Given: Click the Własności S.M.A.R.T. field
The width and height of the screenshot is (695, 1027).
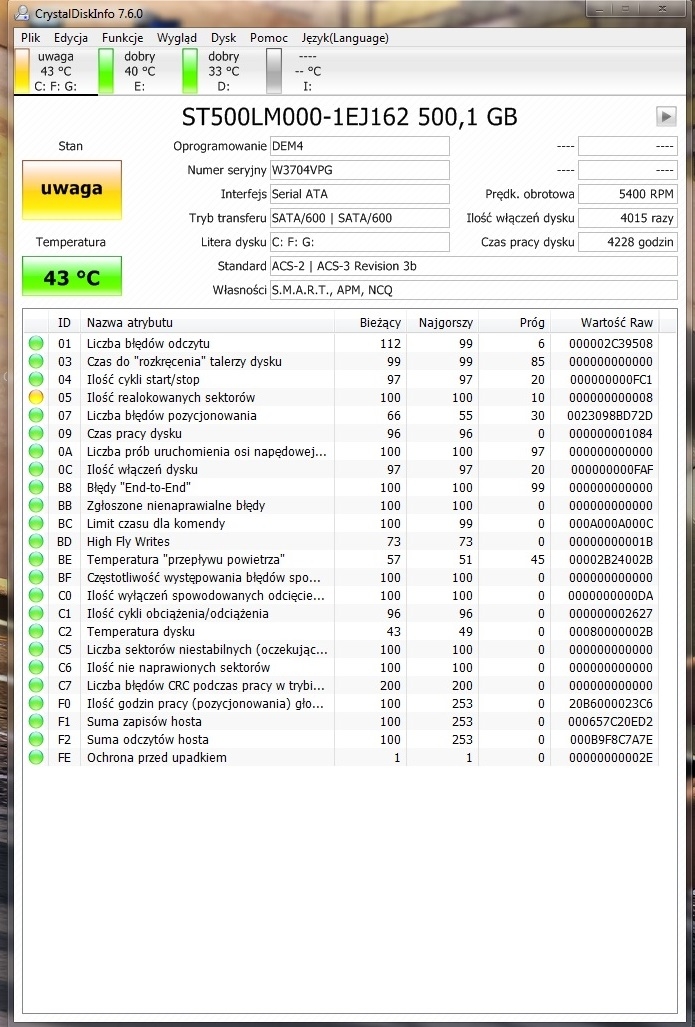Looking at the screenshot, I should (x=474, y=290).
